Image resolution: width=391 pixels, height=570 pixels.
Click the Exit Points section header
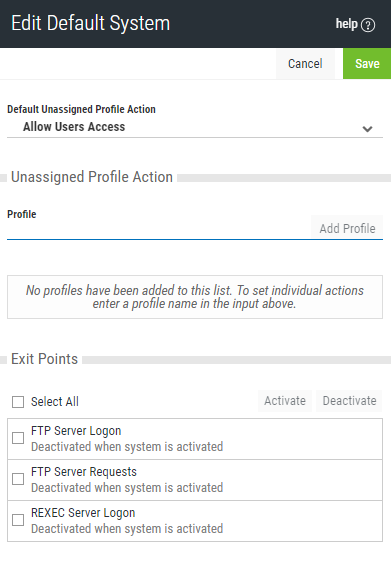[x=44, y=359]
